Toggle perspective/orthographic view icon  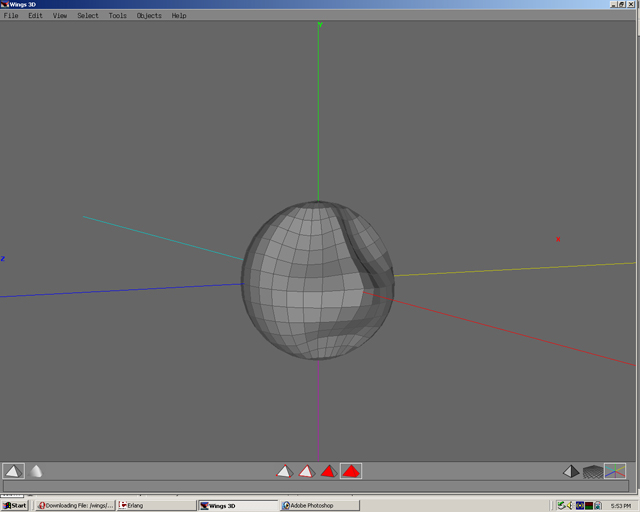point(571,471)
